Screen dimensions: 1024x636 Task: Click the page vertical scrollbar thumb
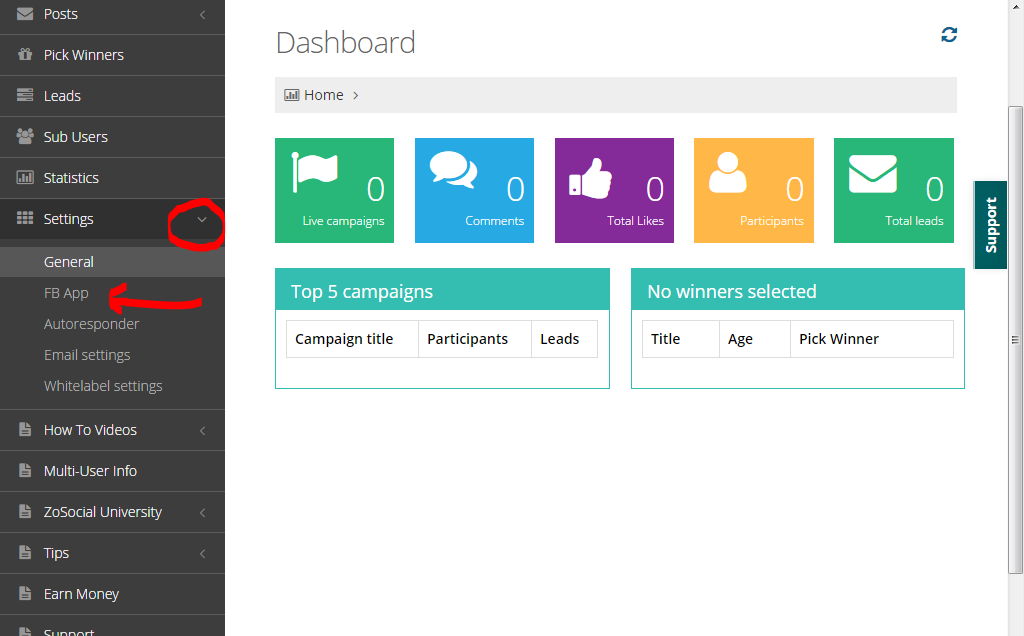(1015, 340)
